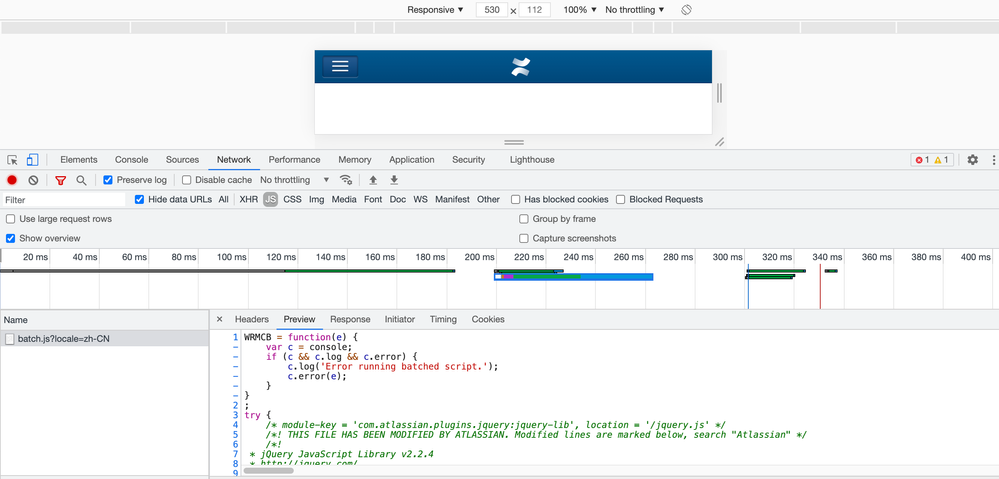Click the viewport width field 530
Screen dimensions: 999x479
[x=492, y=10]
